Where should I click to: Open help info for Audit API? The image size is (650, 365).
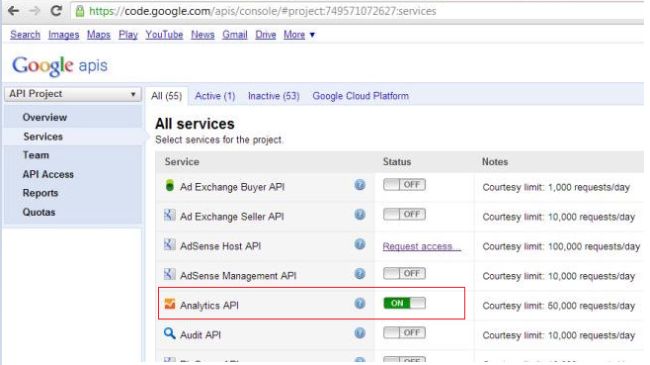coord(360,333)
